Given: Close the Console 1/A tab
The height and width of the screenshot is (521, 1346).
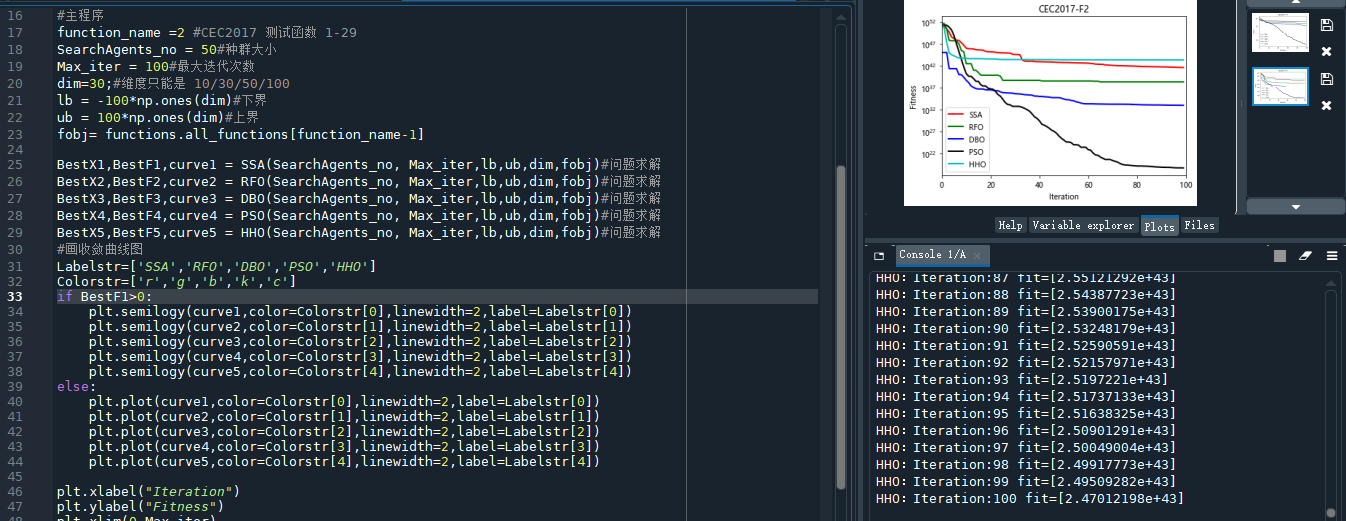Looking at the screenshot, I should pyautogui.click(x=978, y=256).
